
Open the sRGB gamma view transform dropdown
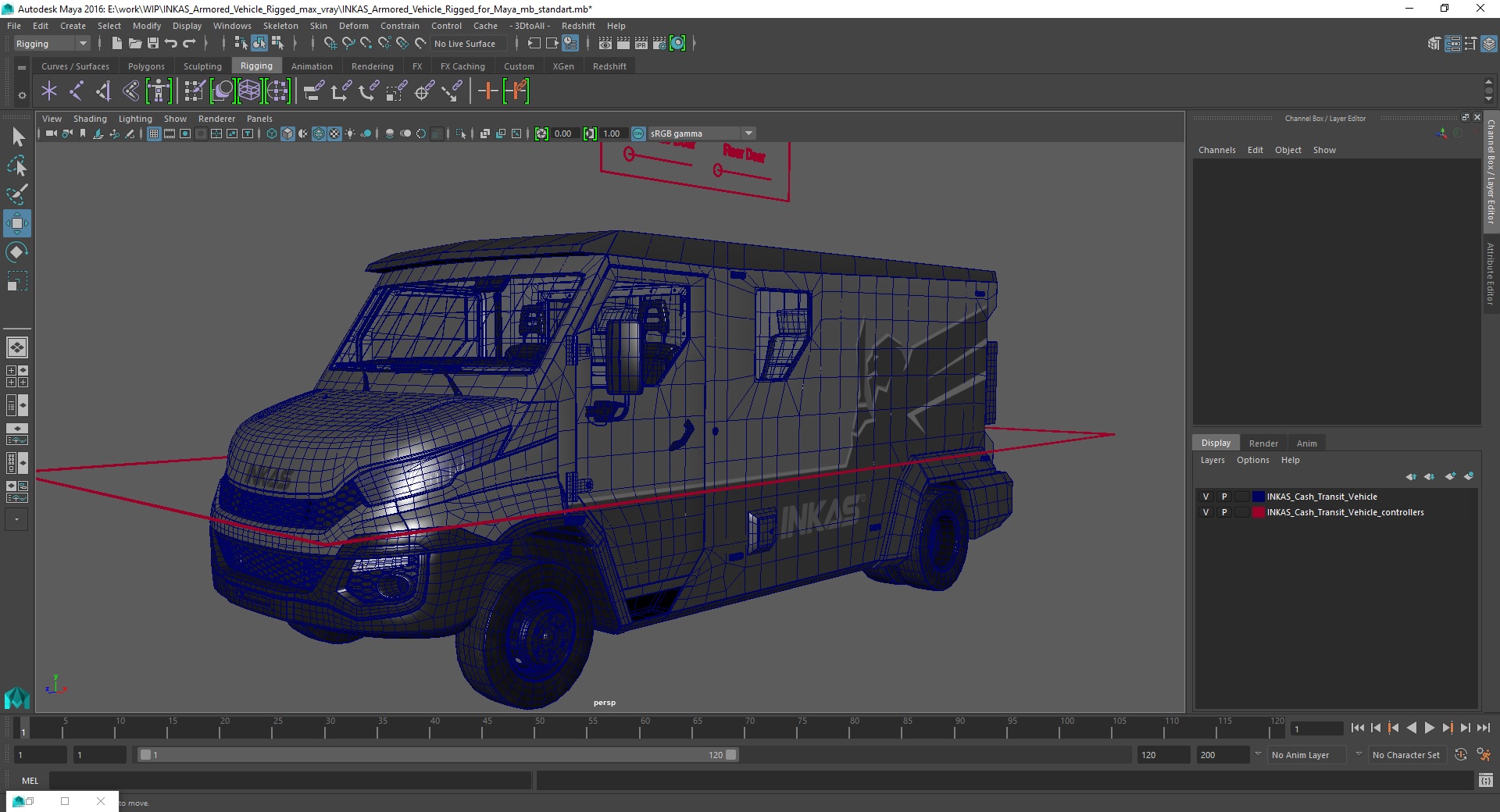point(748,134)
